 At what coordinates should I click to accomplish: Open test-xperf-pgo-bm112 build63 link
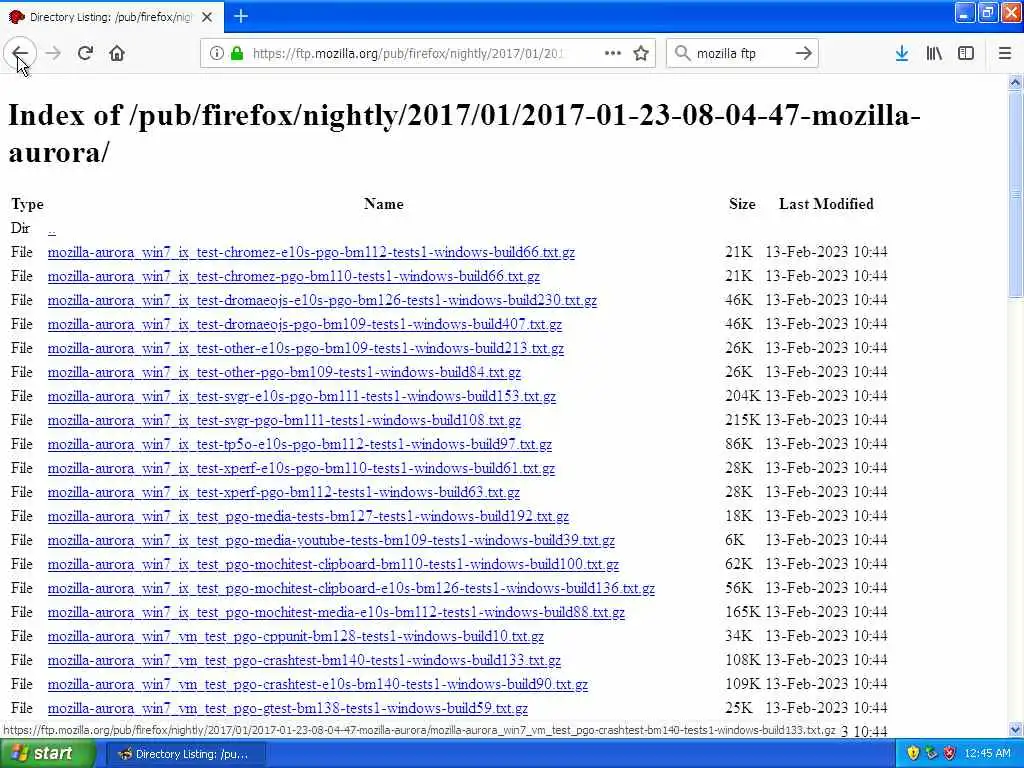point(284,492)
